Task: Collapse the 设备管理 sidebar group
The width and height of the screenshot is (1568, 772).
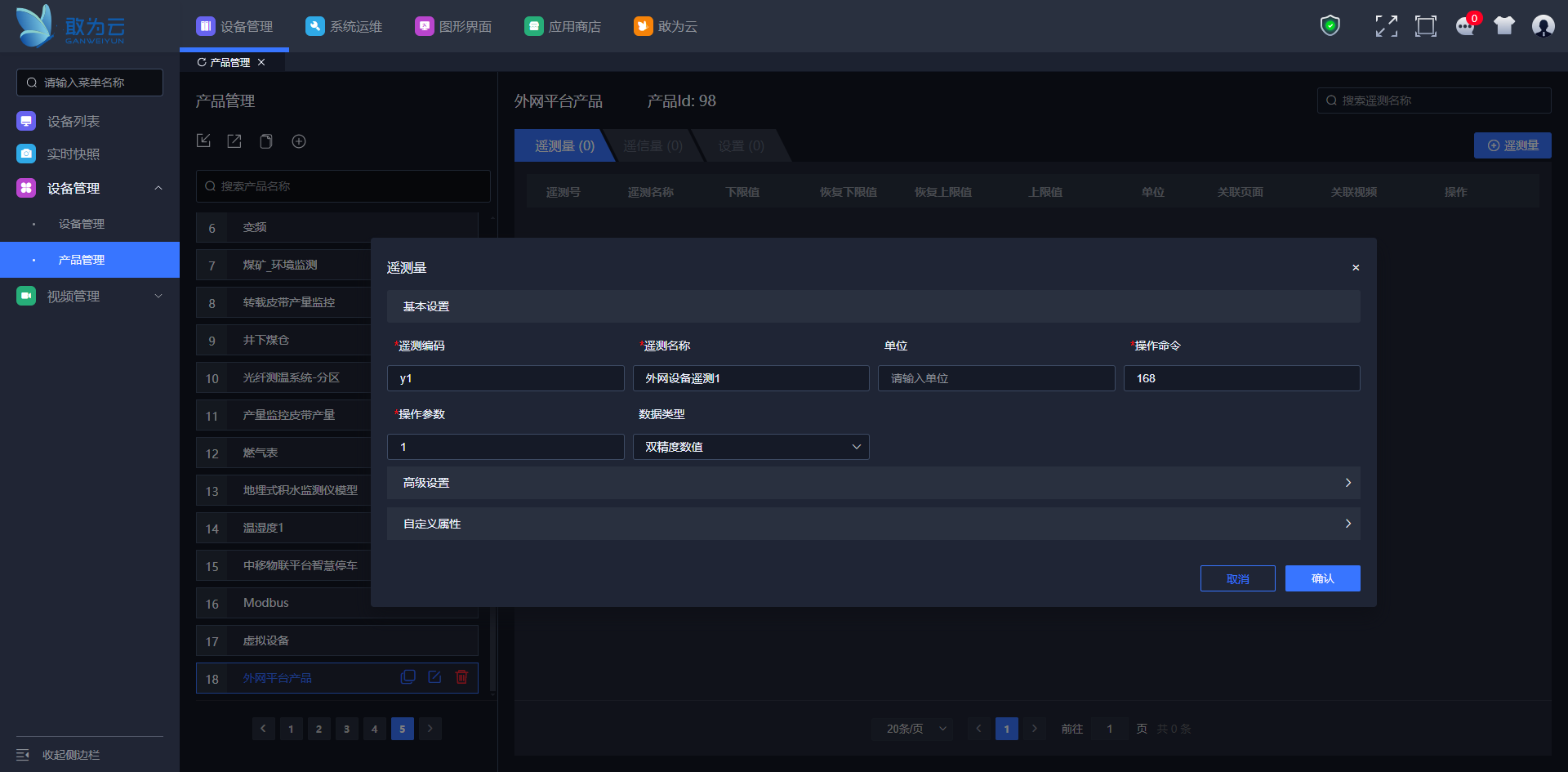Action: tap(158, 188)
